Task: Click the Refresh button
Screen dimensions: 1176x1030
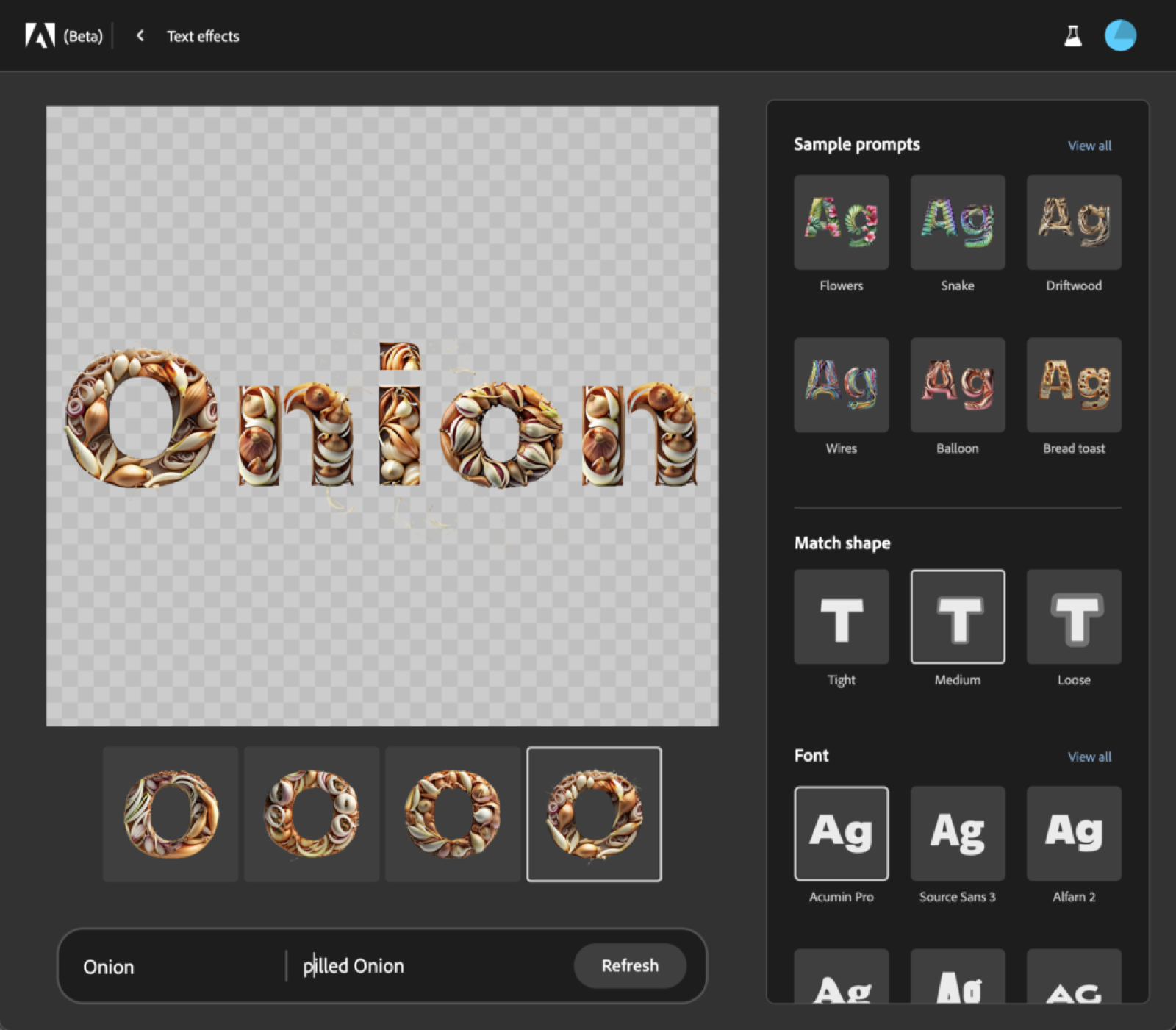Action: [630, 965]
